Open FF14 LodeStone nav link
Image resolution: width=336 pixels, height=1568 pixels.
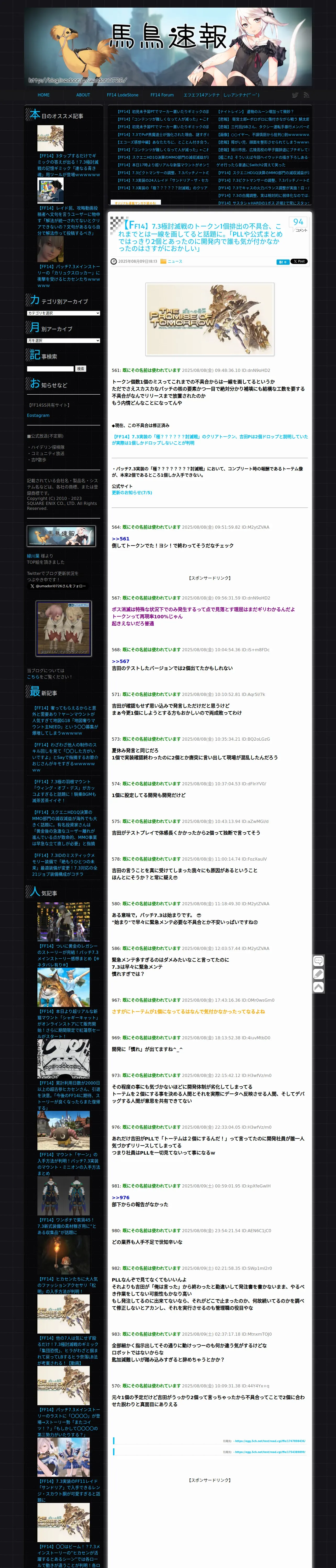pyautogui.click(x=122, y=95)
